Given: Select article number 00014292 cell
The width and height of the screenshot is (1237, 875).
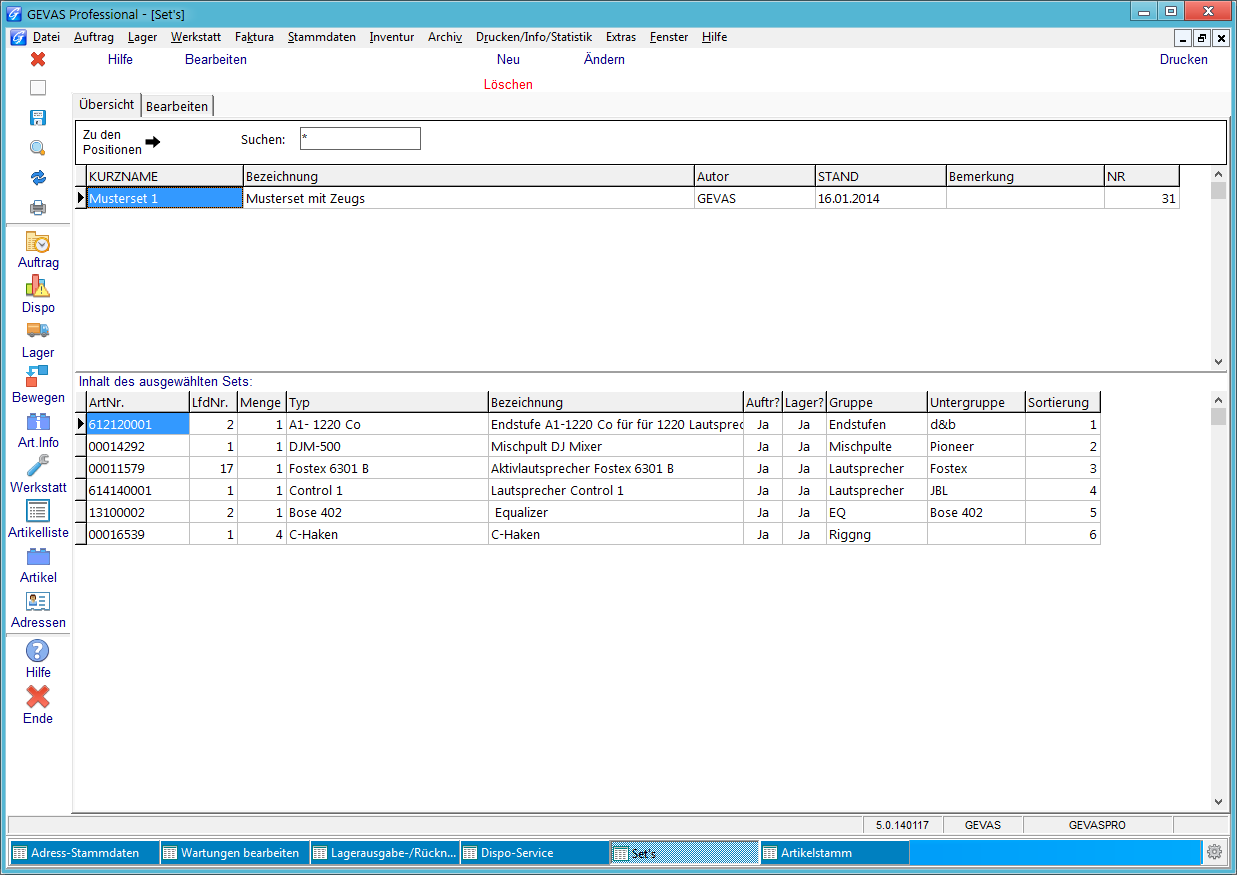Looking at the screenshot, I should pyautogui.click(x=138, y=446).
